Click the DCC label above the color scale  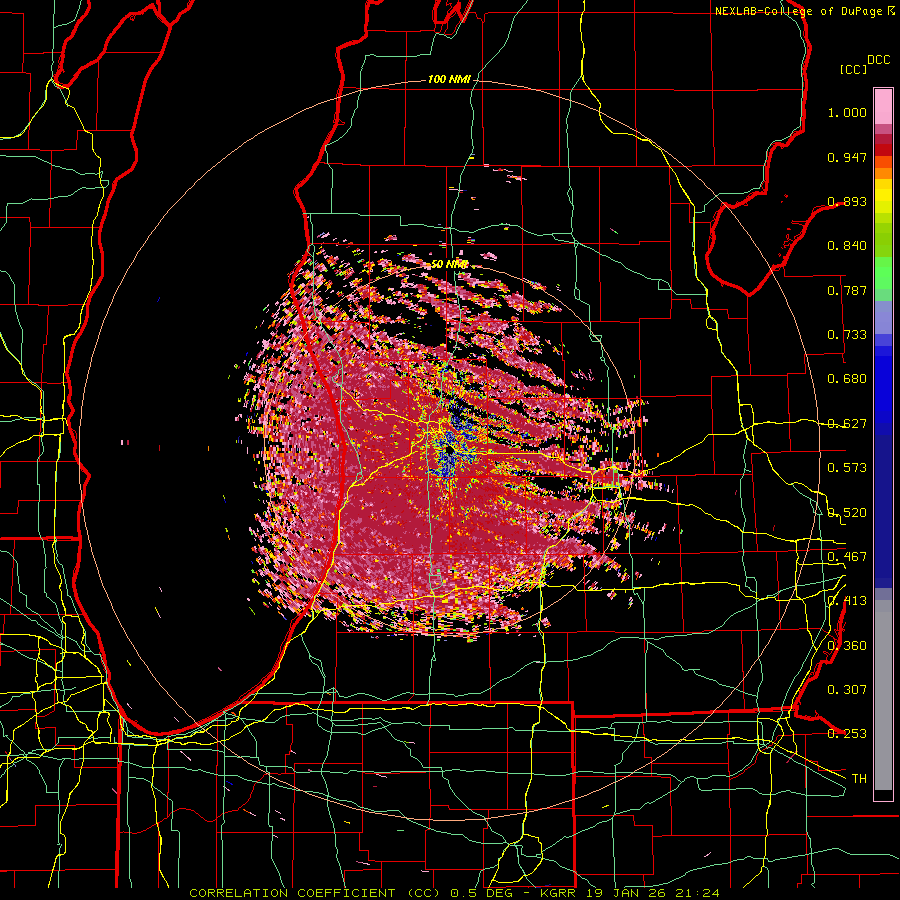[x=878, y=60]
